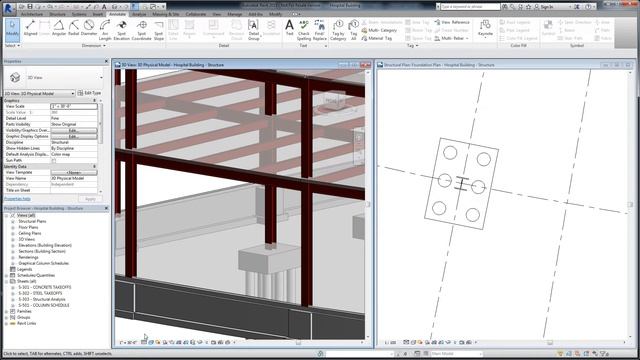Click Edit for Visibility/Graphics Overrides
The image size is (640, 360).
tap(74, 130)
